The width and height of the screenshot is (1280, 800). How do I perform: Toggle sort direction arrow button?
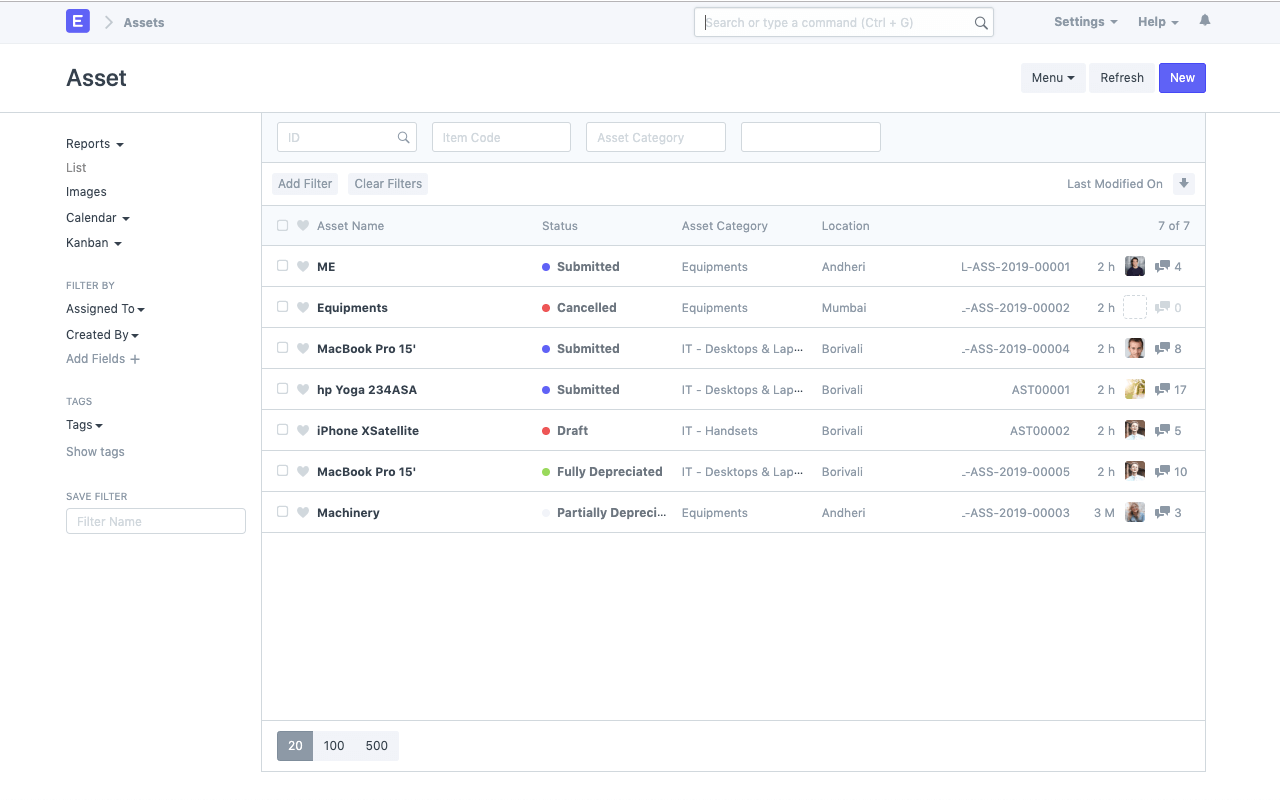point(1184,184)
